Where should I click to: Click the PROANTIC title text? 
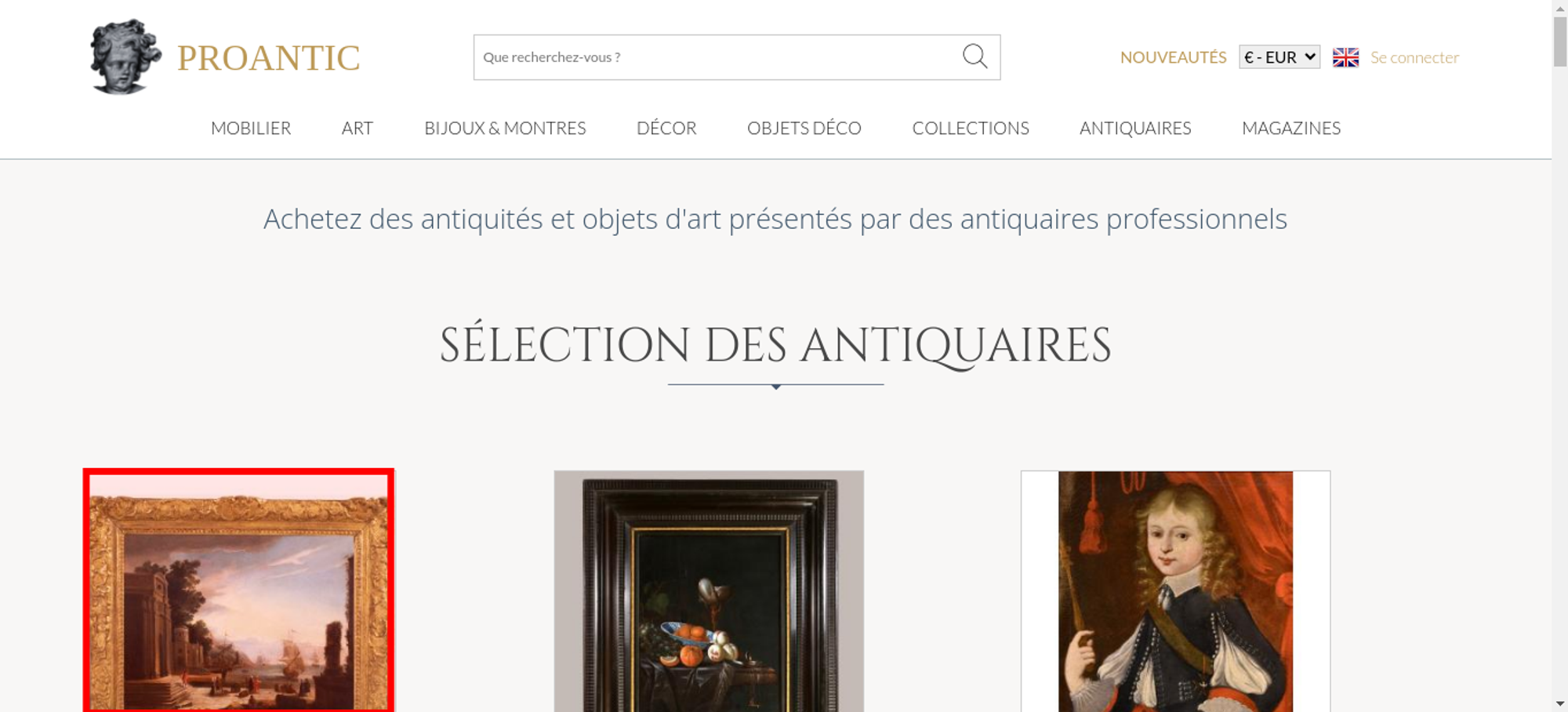pos(268,58)
